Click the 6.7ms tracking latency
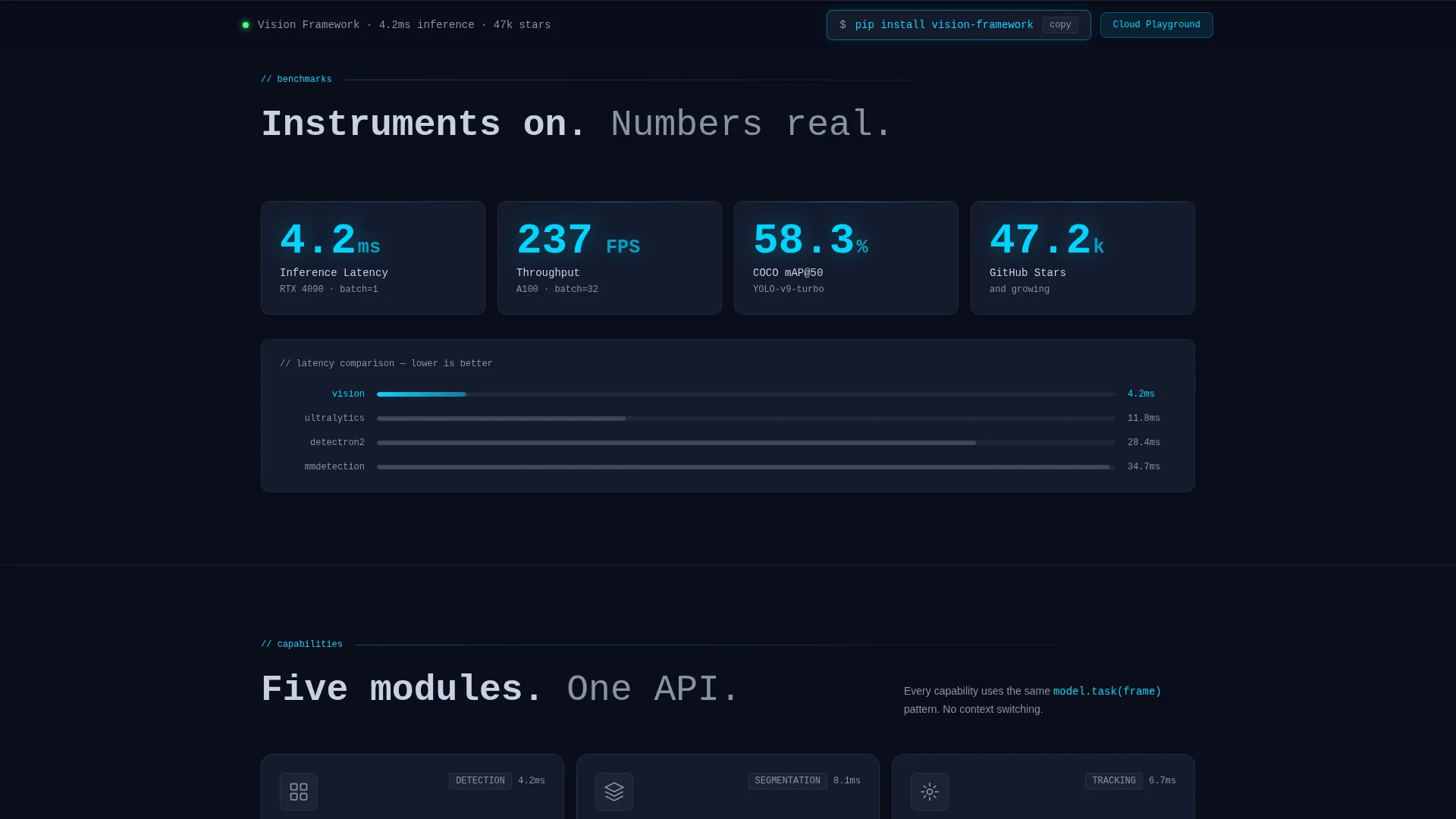 click(x=1163, y=781)
